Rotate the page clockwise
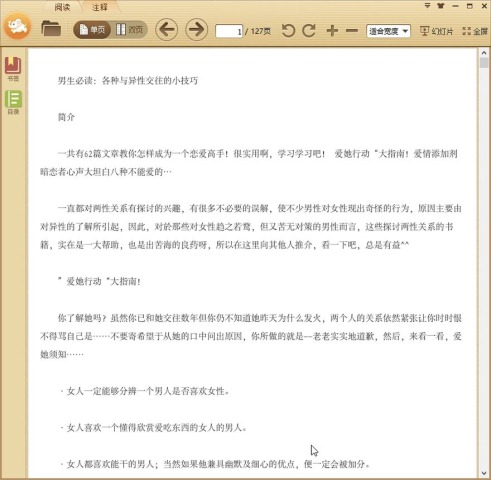491x480 pixels. (x=309, y=31)
